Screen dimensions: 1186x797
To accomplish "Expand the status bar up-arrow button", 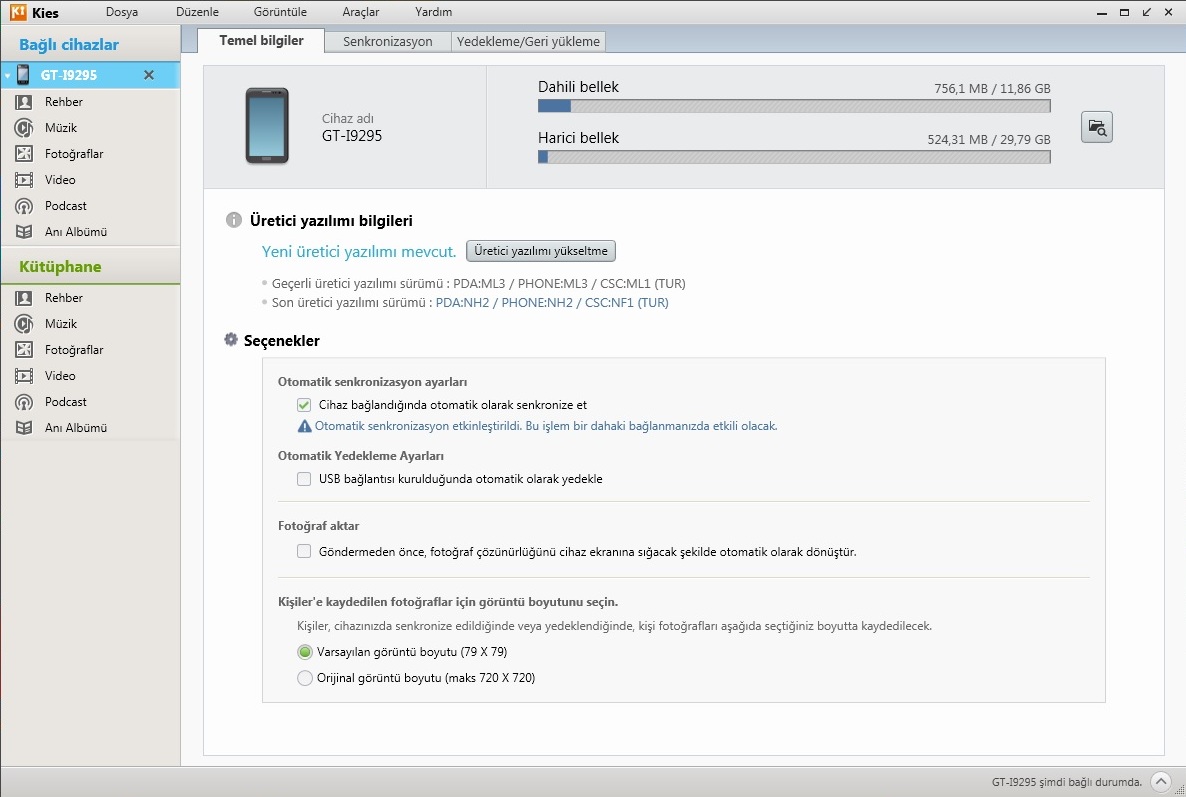I will click(x=1160, y=782).
